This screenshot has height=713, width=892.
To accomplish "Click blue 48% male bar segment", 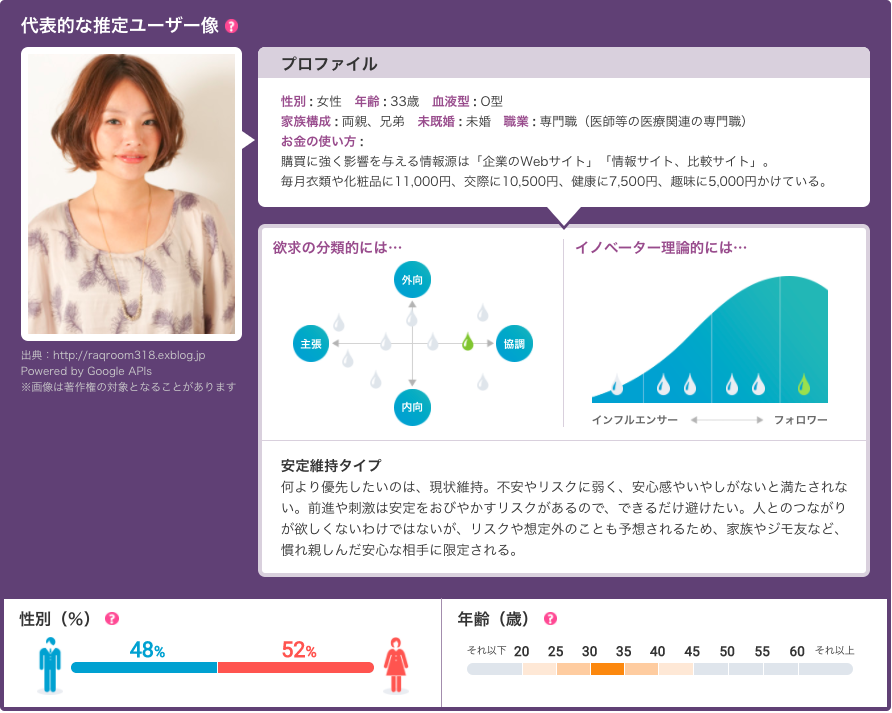I will click(x=144, y=667).
